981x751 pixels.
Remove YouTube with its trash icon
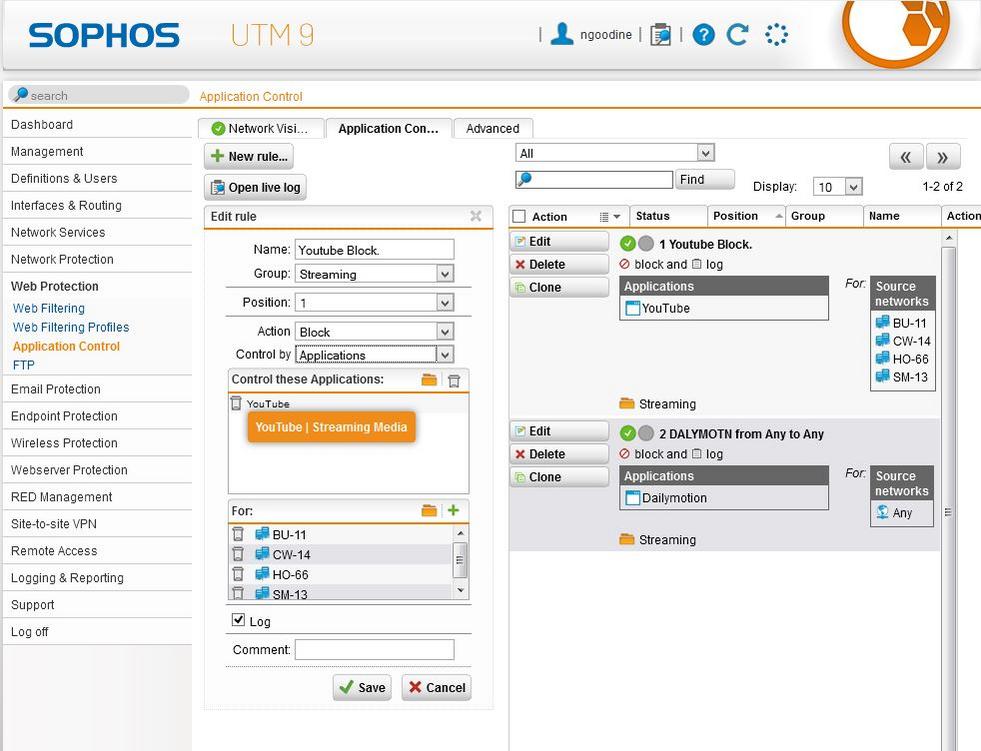(x=236, y=403)
